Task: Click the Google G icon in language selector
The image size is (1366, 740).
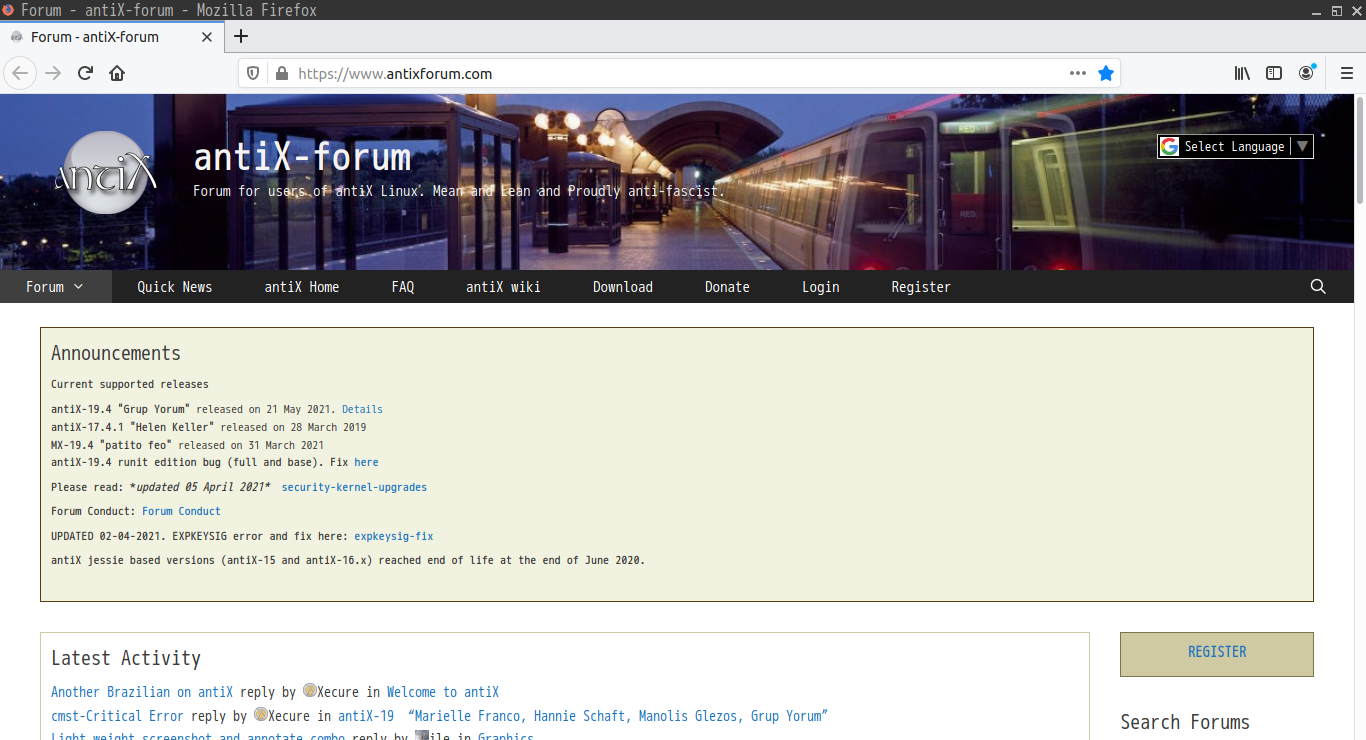Action: click(x=1170, y=146)
